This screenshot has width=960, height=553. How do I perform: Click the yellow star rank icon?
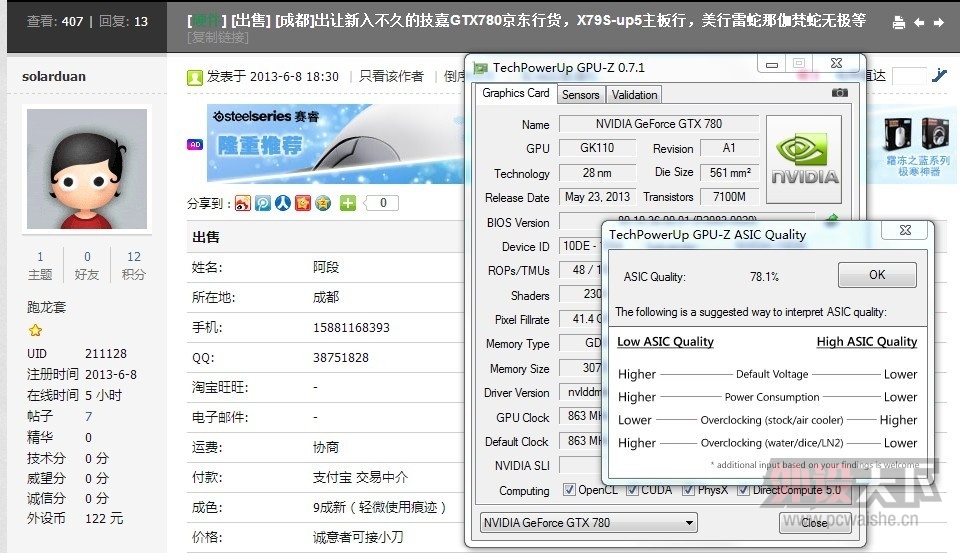point(36,331)
